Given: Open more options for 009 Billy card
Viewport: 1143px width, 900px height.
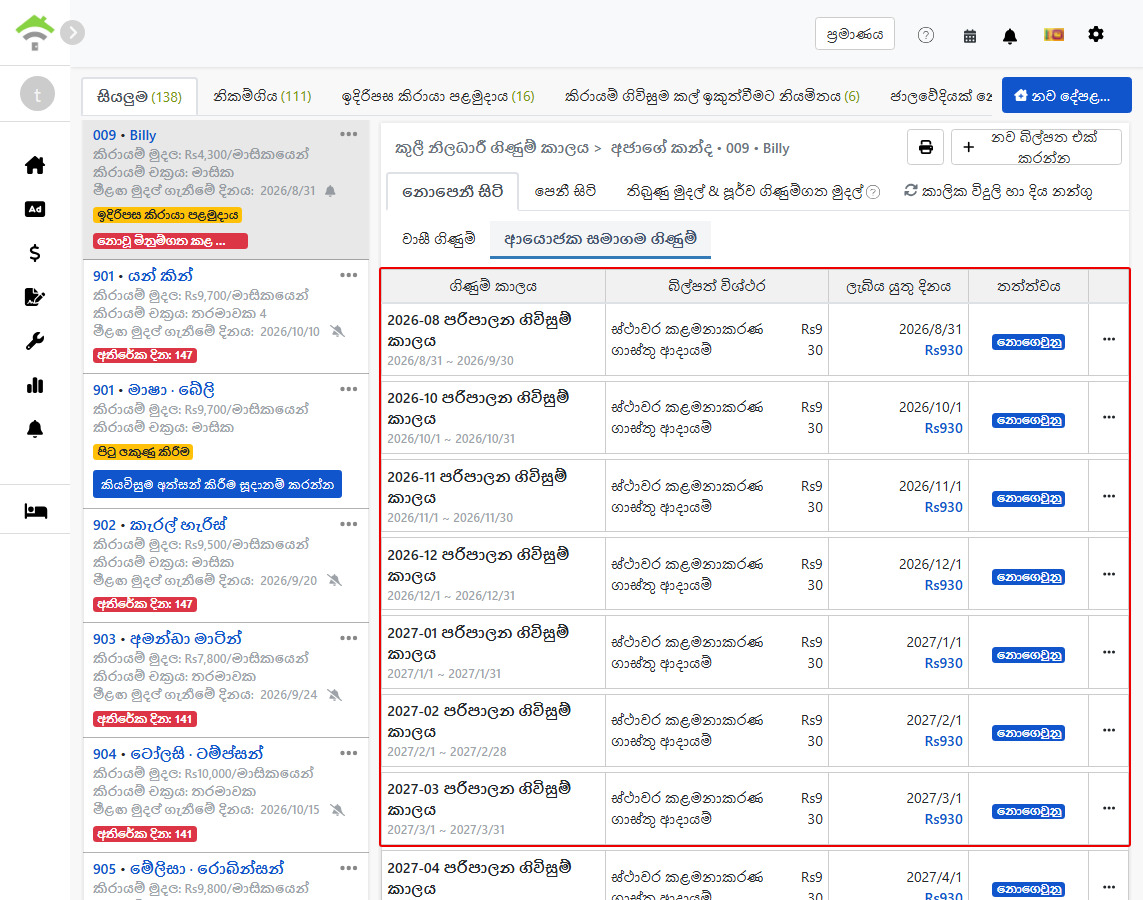Looking at the screenshot, I should (348, 134).
